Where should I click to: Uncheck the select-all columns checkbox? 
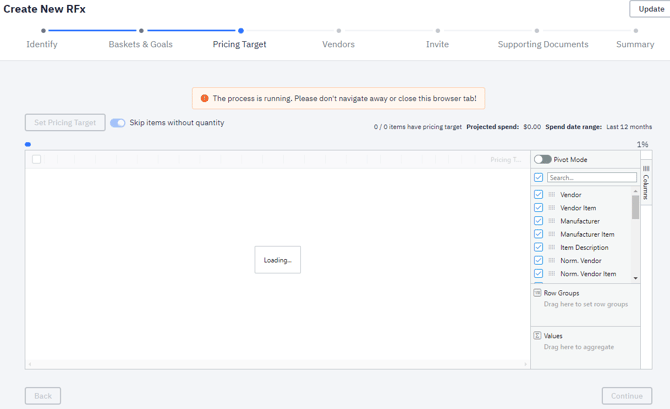(538, 177)
